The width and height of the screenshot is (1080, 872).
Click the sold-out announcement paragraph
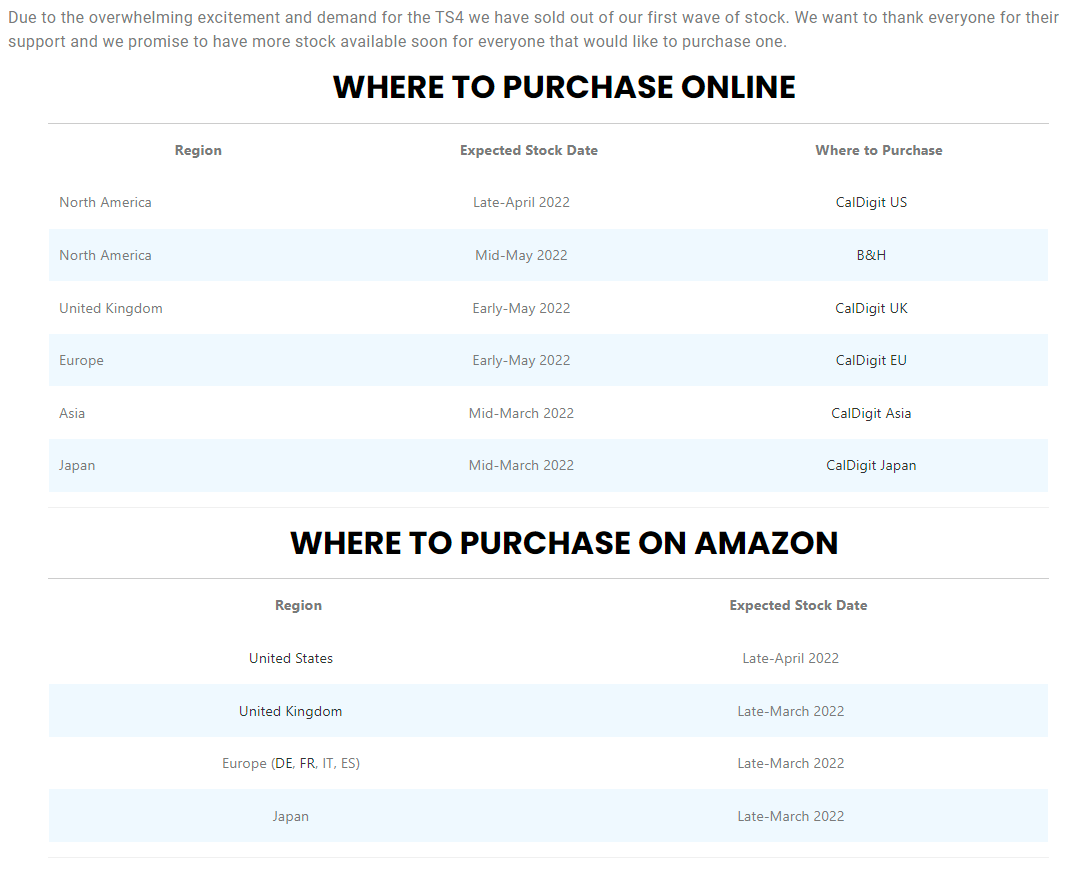pyautogui.click(x=533, y=29)
